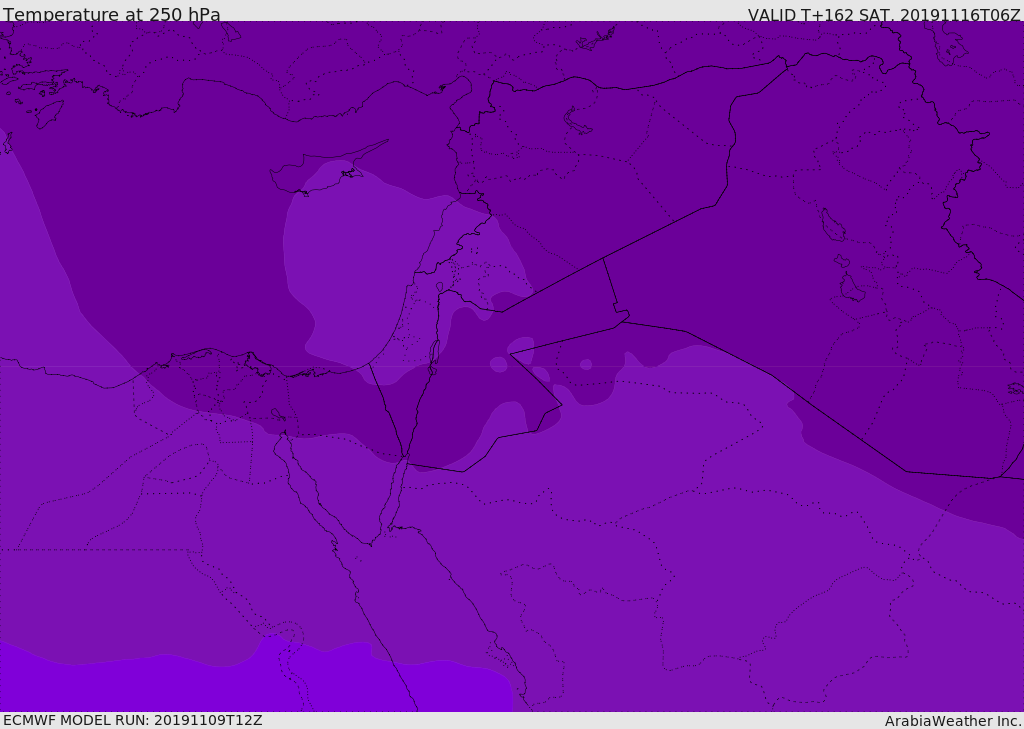Click inside the Gulf of Aqaba
This screenshot has width=1024, height=729.
[397, 490]
